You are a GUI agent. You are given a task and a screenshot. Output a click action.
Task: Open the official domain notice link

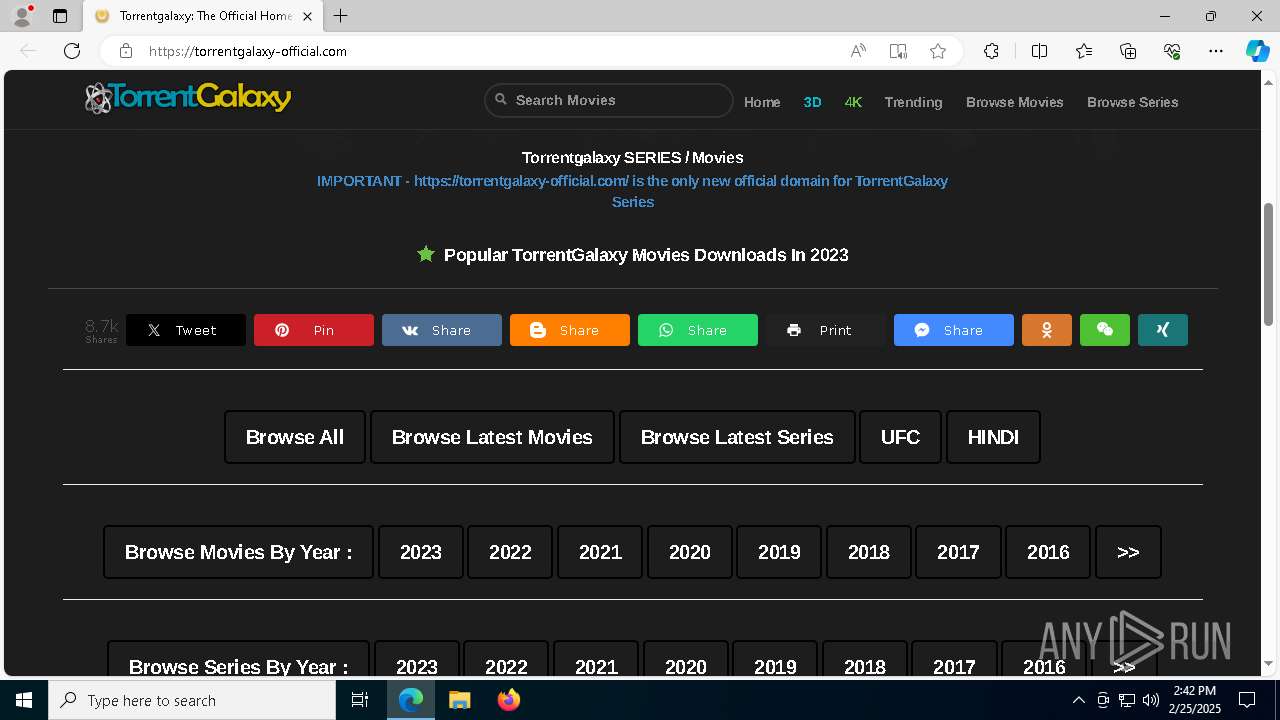coord(632,191)
